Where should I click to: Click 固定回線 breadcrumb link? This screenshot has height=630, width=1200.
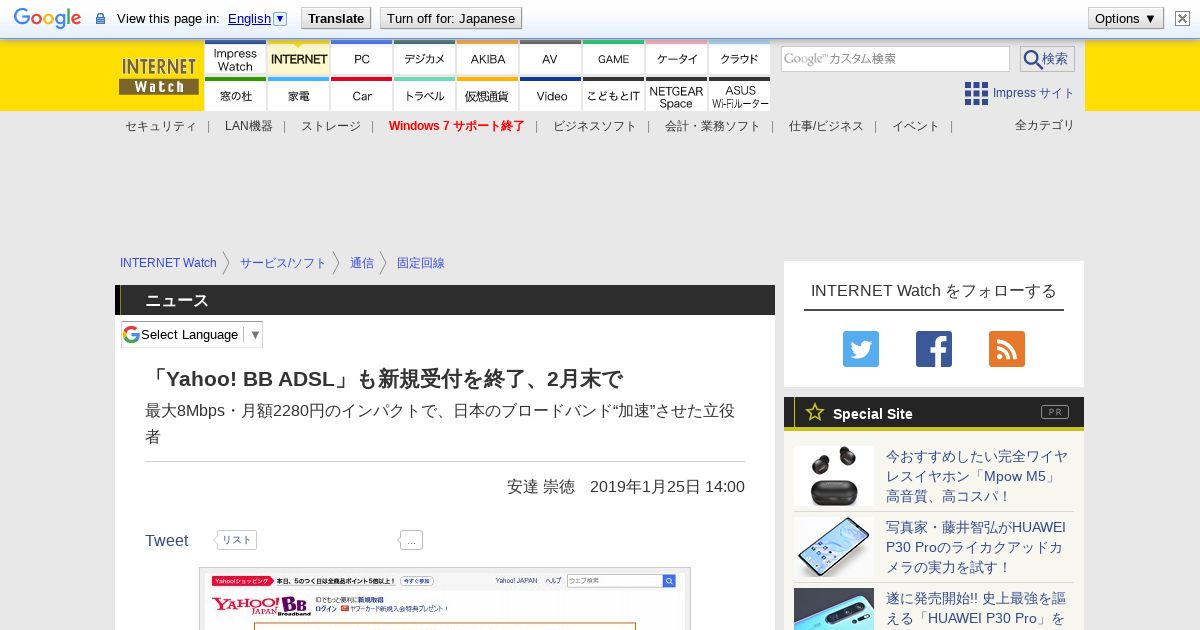click(x=421, y=263)
